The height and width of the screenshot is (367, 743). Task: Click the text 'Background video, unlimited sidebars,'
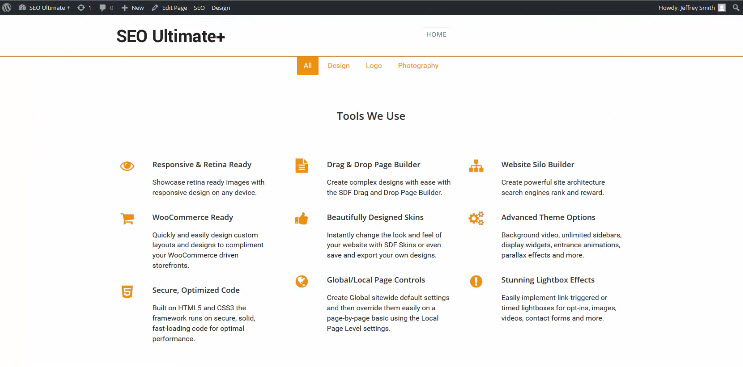562,235
